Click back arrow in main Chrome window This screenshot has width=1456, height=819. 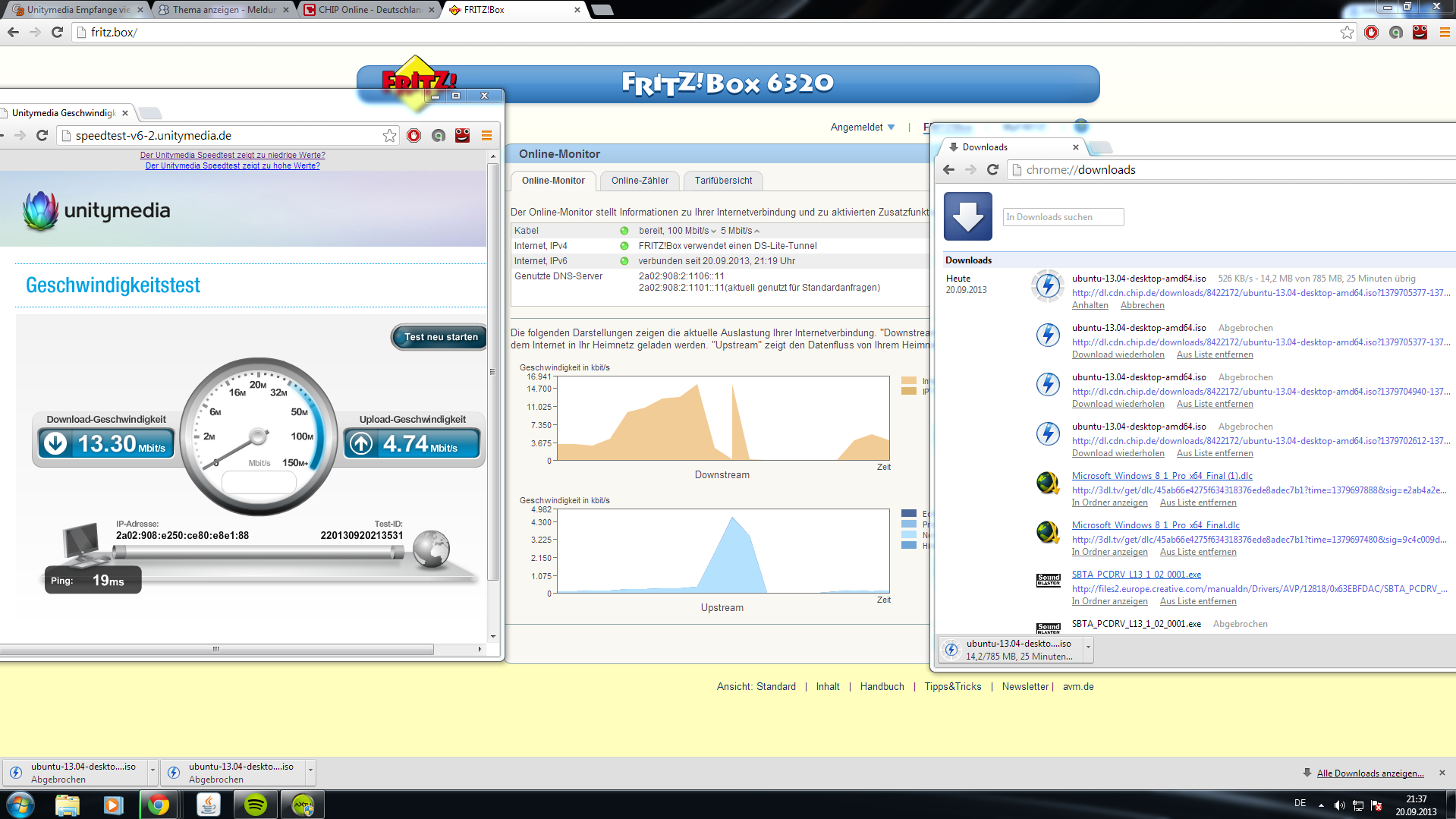[13, 32]
